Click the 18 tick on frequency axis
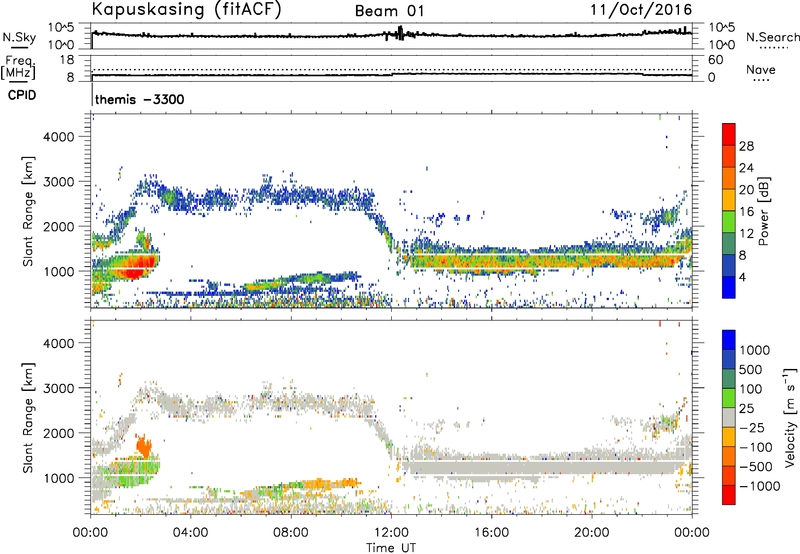800x554 pixels. pyautogui.click(x=67, y=60)
